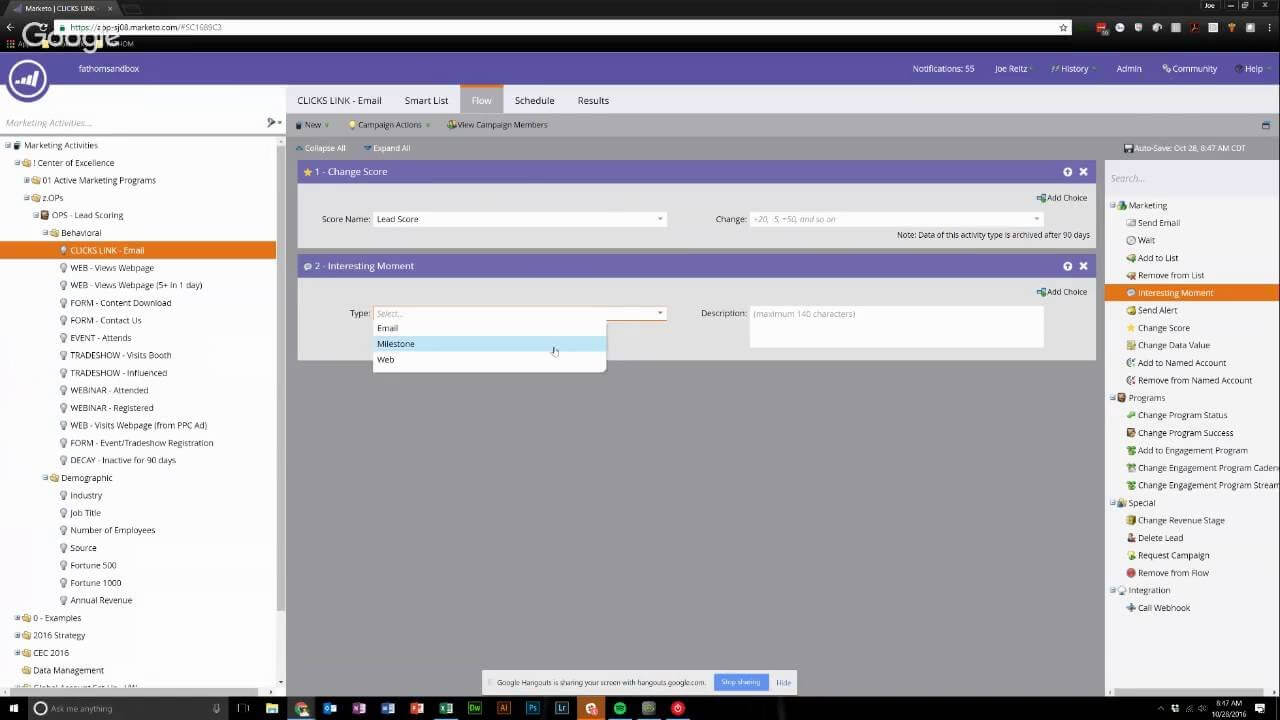Collapse the Marketing group in flow panel

pyautogui.click(x=1113, y=205)
